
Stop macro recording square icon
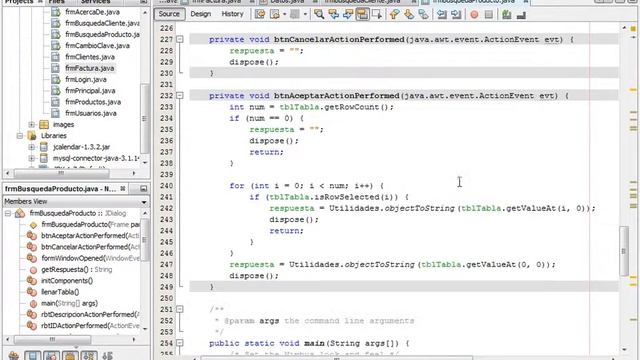pos(489,15)
